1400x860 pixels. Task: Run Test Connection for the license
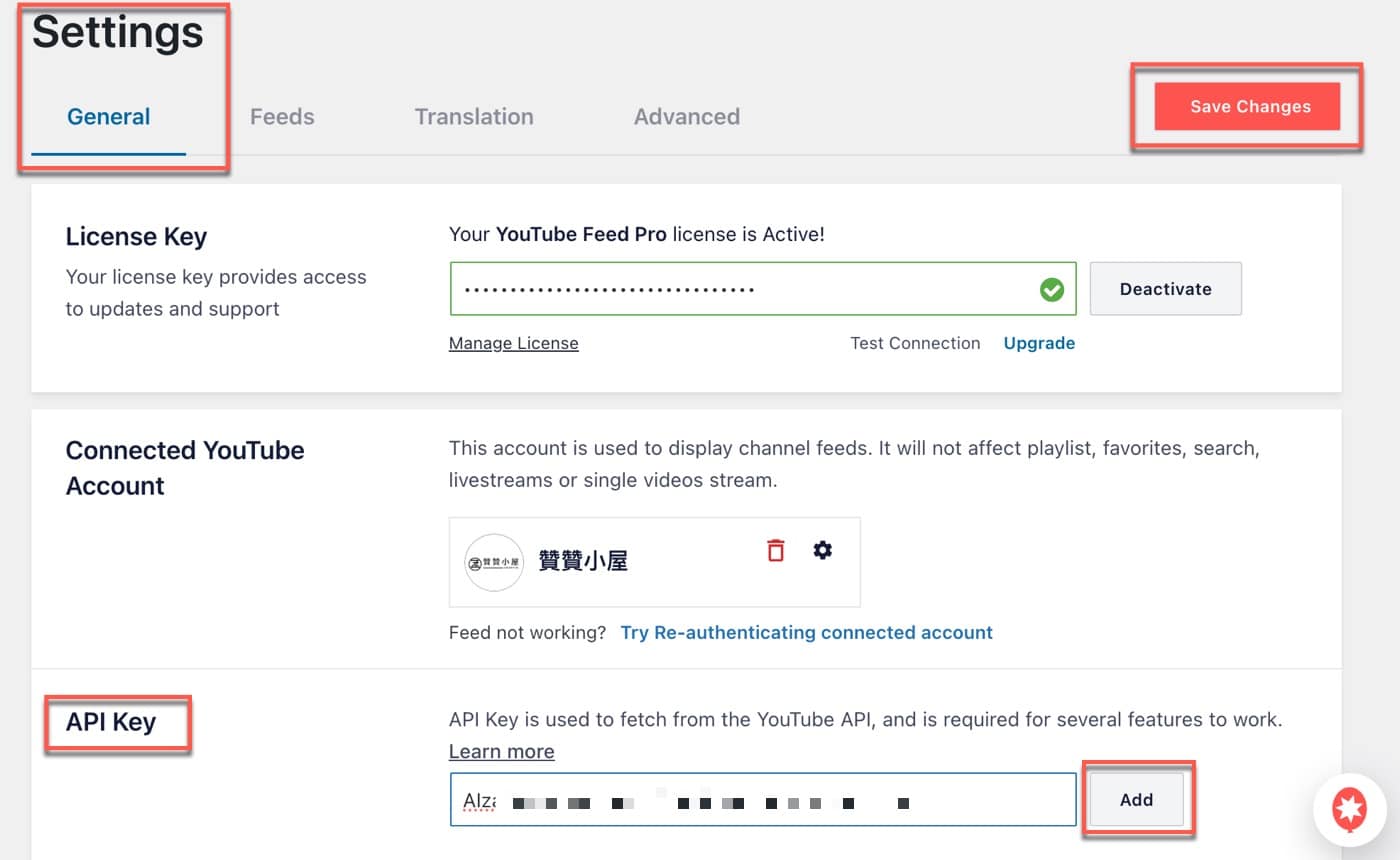(915, 343)
